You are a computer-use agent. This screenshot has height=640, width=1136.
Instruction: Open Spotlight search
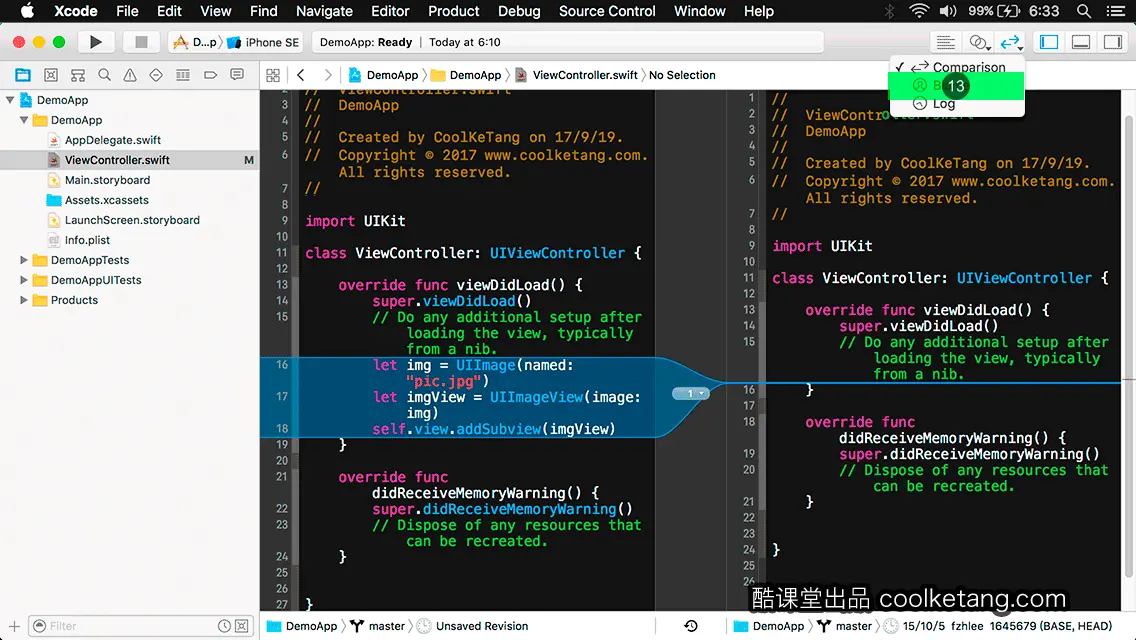[1084, 11]
